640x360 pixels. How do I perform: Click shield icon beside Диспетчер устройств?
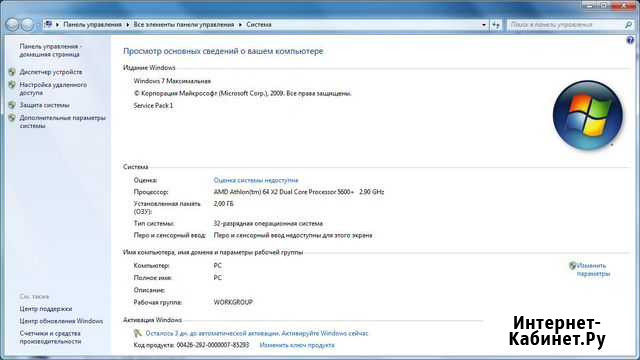(12, 72)
